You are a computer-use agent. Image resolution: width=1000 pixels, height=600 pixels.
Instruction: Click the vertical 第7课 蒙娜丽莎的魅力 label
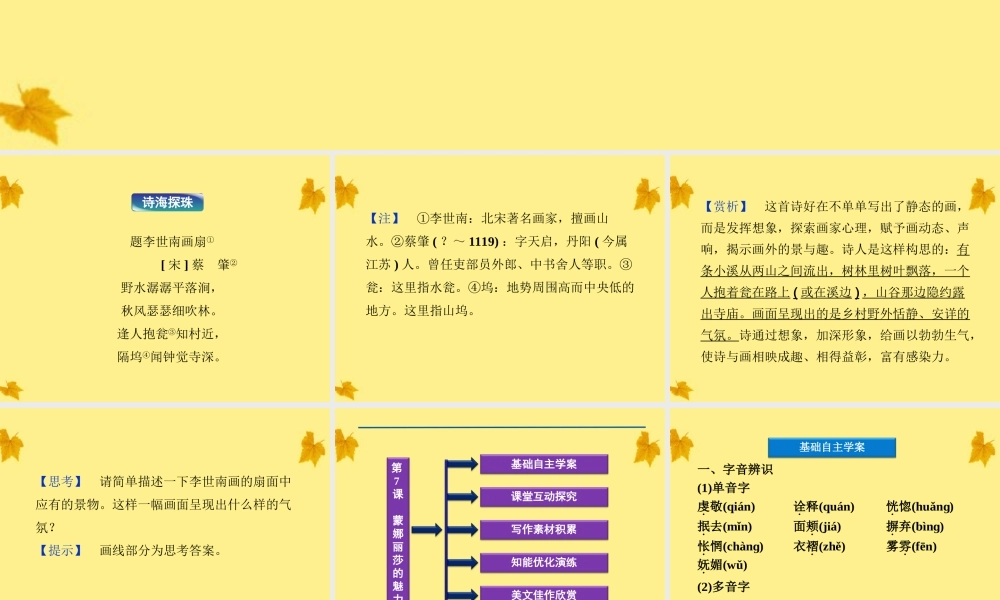click(398, 529)
